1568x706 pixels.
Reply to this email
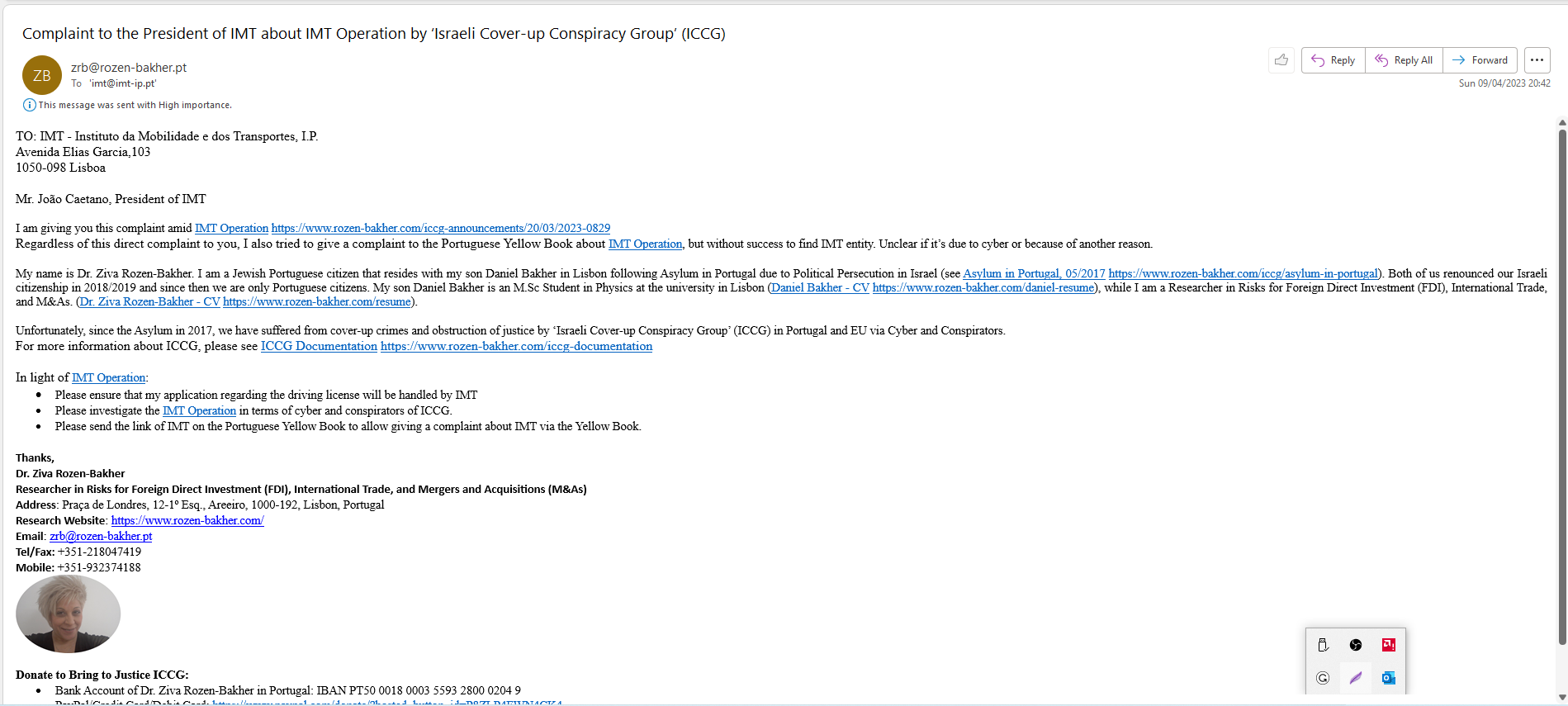[x=1334, y=60]
